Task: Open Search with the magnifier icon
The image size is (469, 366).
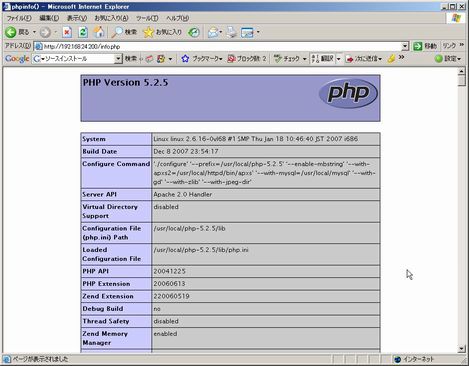Action: pos(117,32)
